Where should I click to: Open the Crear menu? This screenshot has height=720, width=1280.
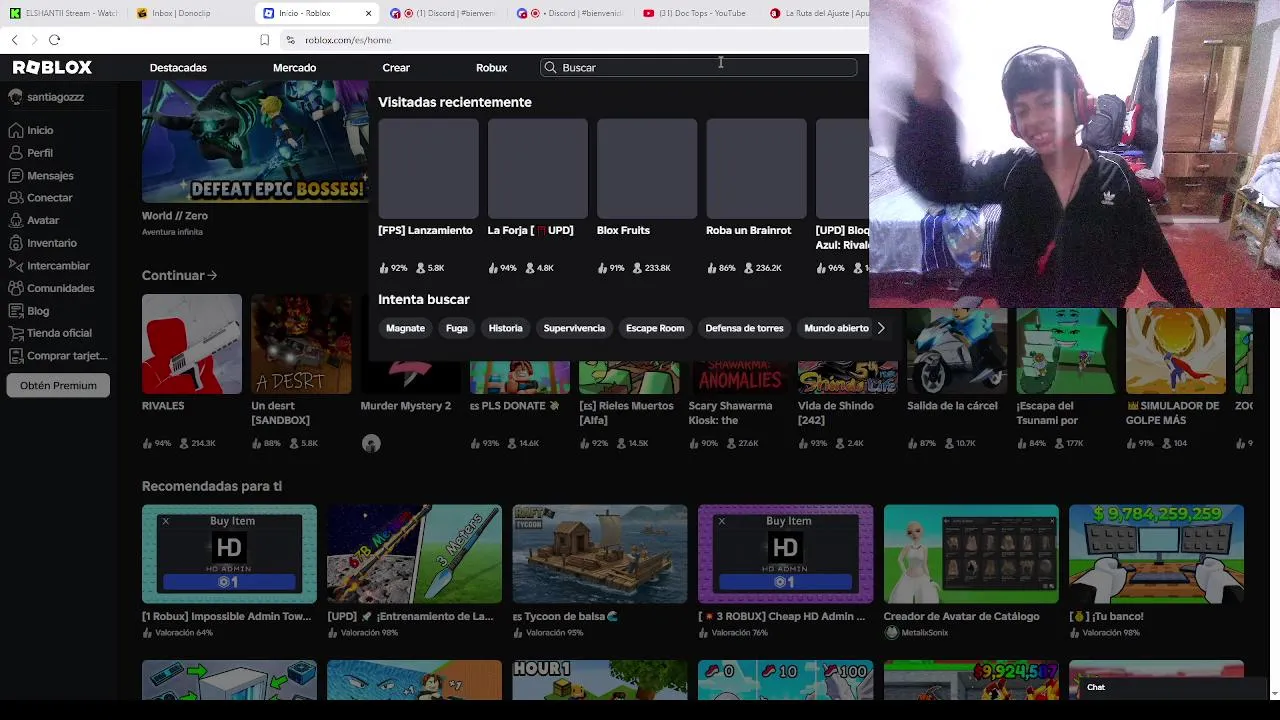396,67
